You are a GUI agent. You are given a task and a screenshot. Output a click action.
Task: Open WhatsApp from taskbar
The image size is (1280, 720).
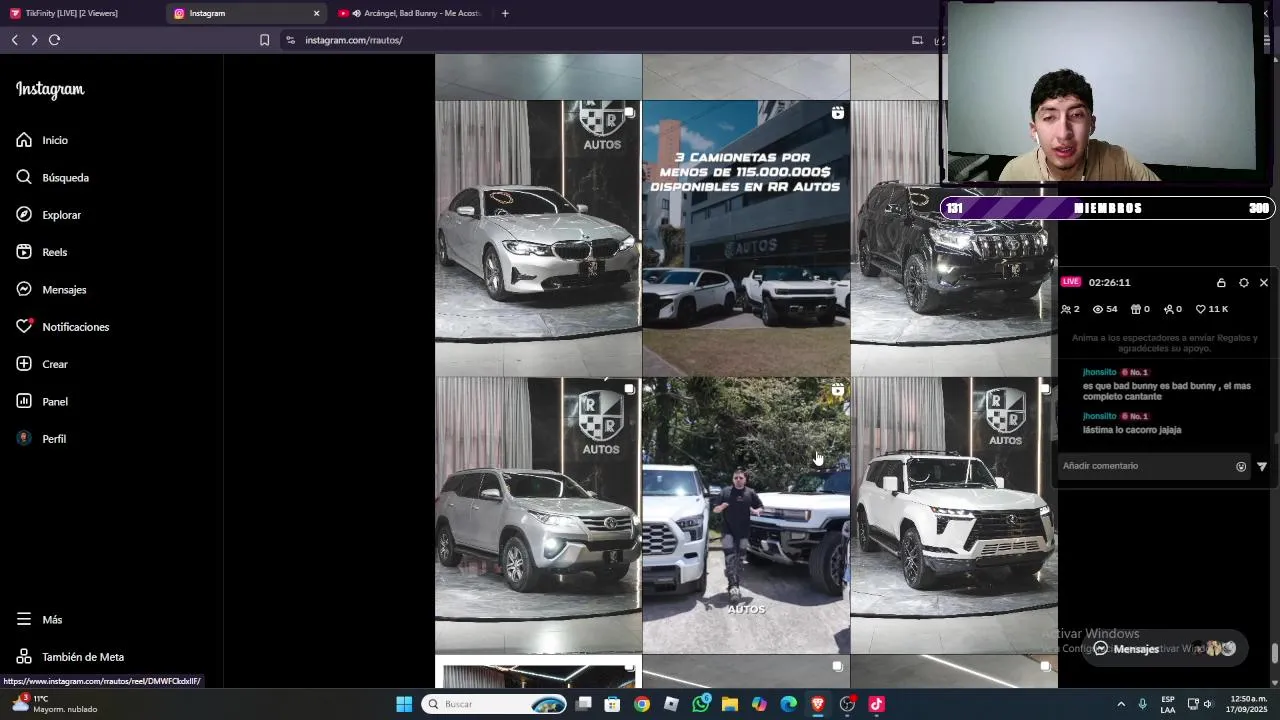coord(701,704)
